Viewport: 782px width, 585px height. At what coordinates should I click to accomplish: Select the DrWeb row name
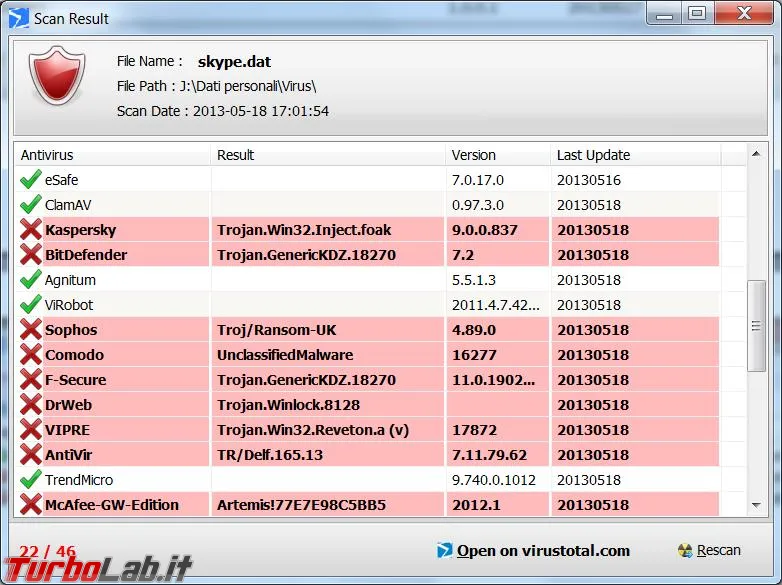(x=68, y=404)
